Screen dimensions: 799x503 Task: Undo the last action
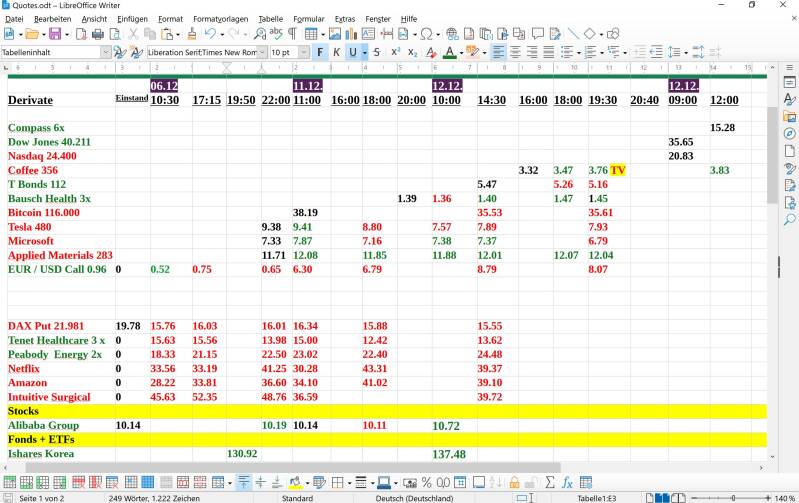click(210, 34)
